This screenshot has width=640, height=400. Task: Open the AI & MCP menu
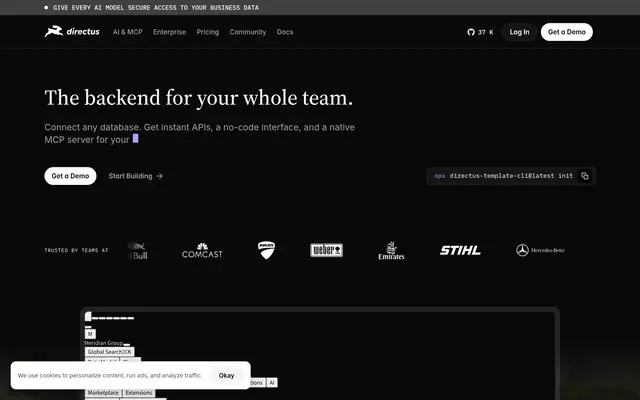(x=128, y=32)
